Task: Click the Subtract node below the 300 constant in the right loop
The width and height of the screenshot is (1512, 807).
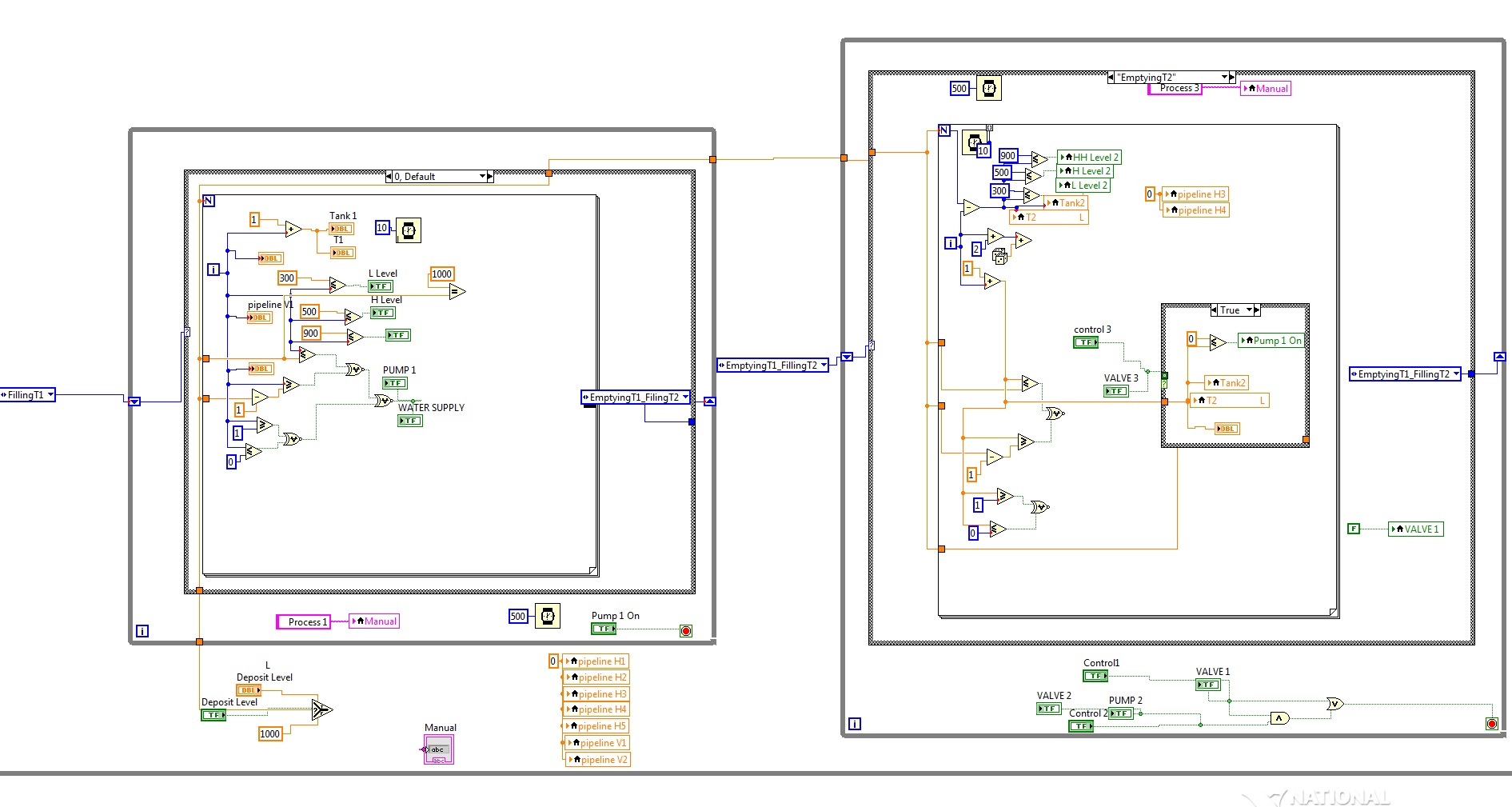Action: coord(971,208)
